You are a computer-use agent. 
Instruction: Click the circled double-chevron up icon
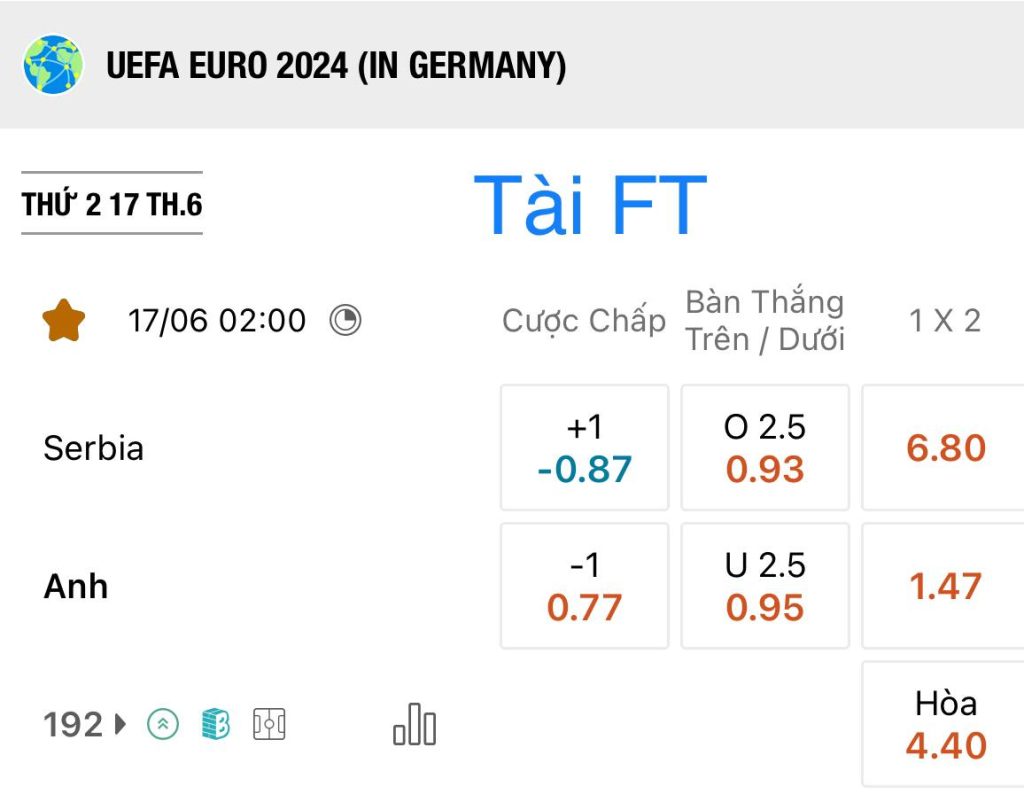[x=163, y=724]
